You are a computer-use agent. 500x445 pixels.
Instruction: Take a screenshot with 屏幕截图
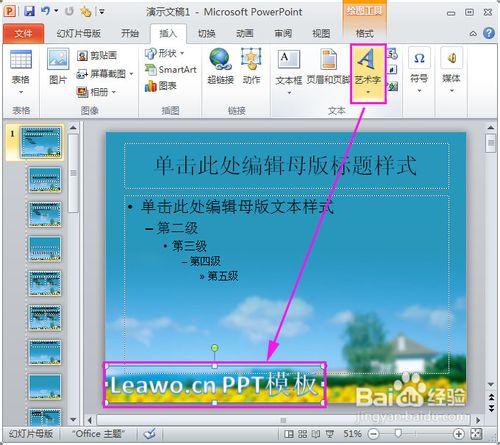[x=102, y=74]
